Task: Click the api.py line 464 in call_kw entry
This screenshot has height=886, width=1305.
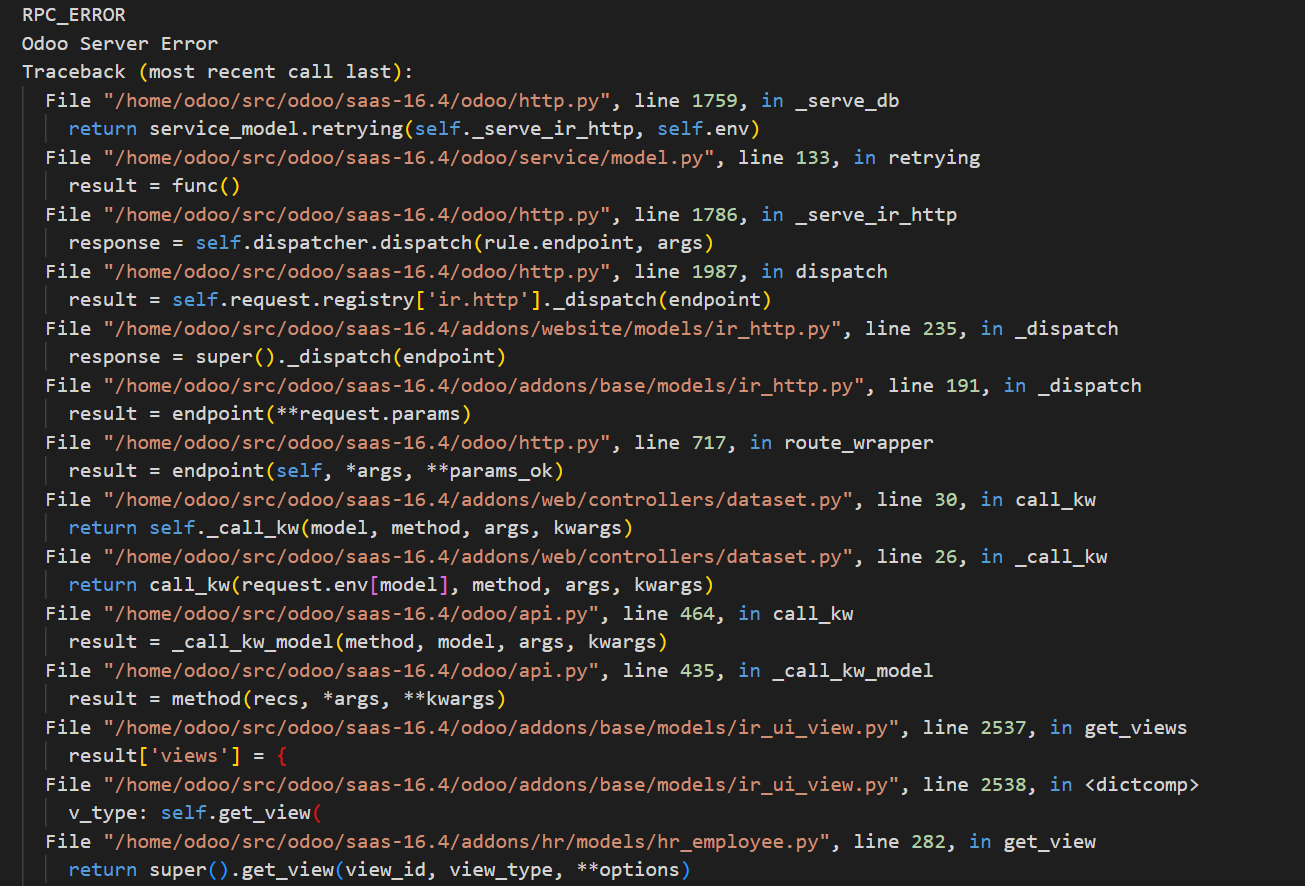Action: point(449,613)
